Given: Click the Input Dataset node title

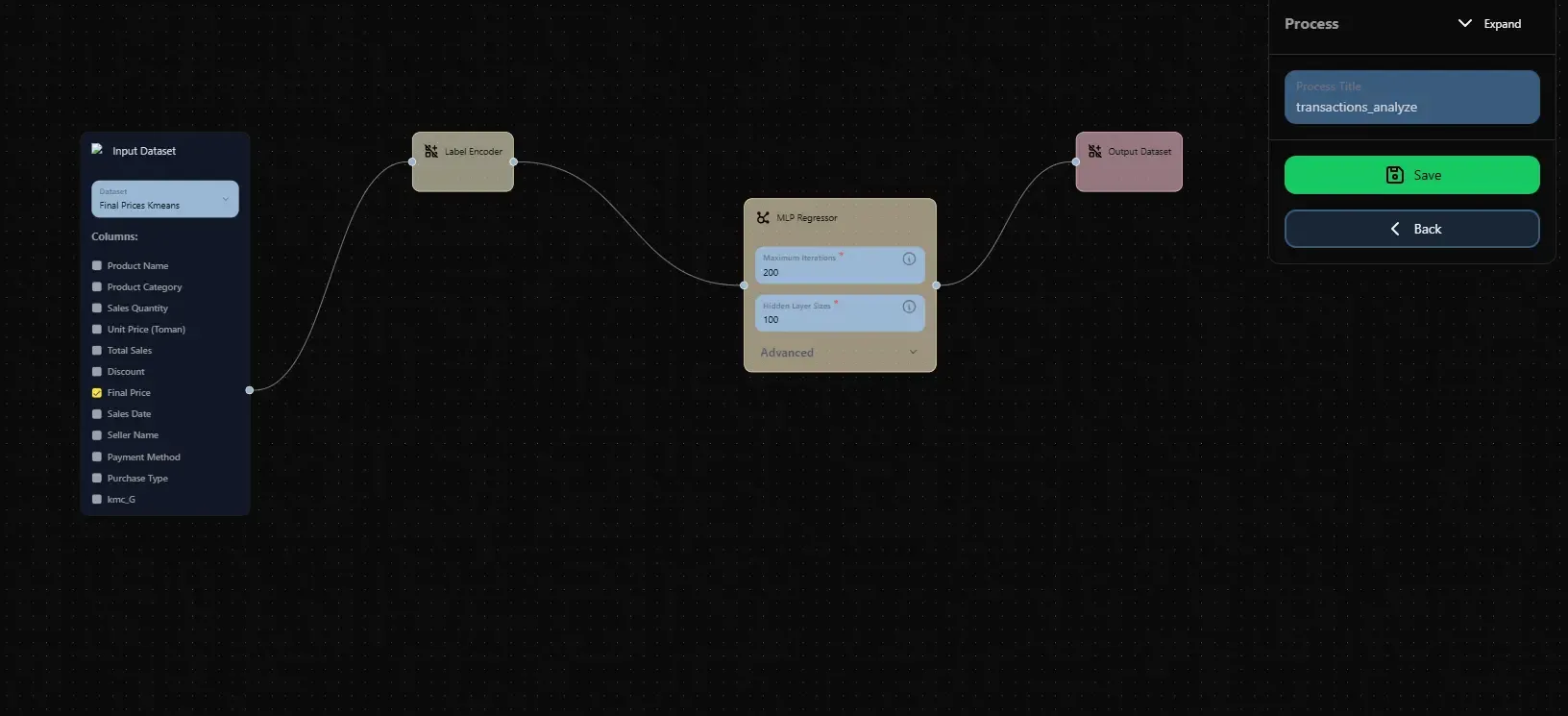Looking at the screenshot, I should point(144,151).
